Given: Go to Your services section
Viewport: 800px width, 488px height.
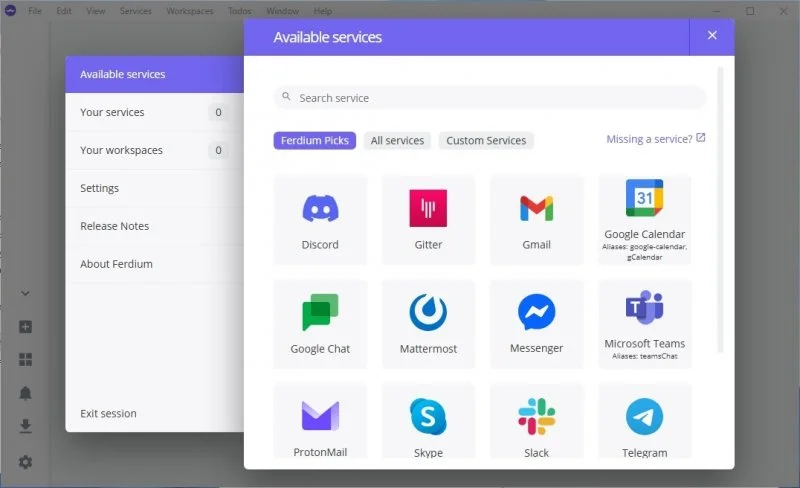Looking at the screenshot, I should pos(155,112).
